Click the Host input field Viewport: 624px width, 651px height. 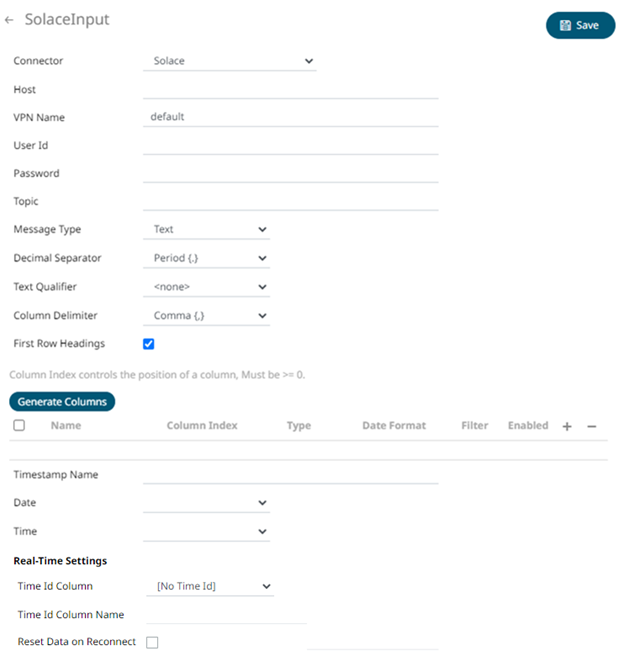(x=290, y=89)
